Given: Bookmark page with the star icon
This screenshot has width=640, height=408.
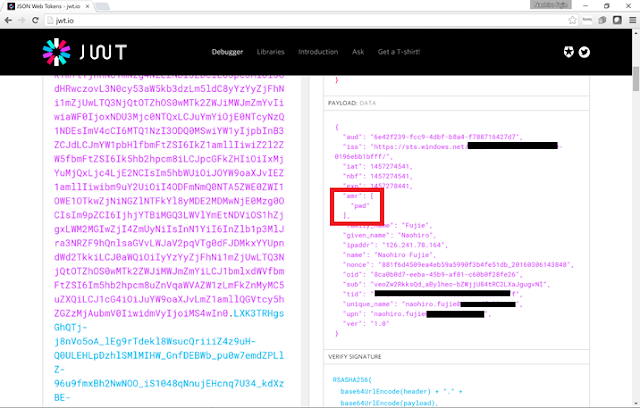Looking at the screenshot, I should coord(573,20).
